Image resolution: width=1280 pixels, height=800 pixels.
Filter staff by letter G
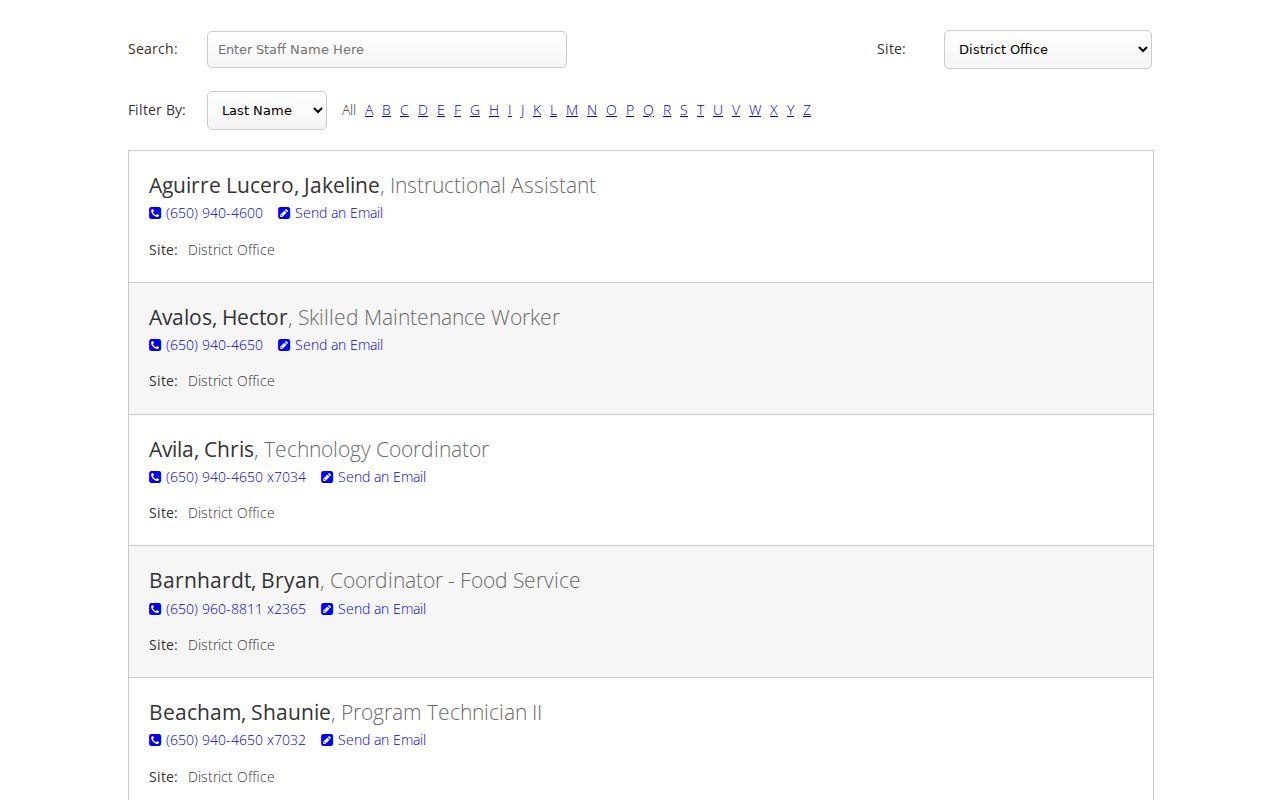pyautogui.click(x=475, y=110)
